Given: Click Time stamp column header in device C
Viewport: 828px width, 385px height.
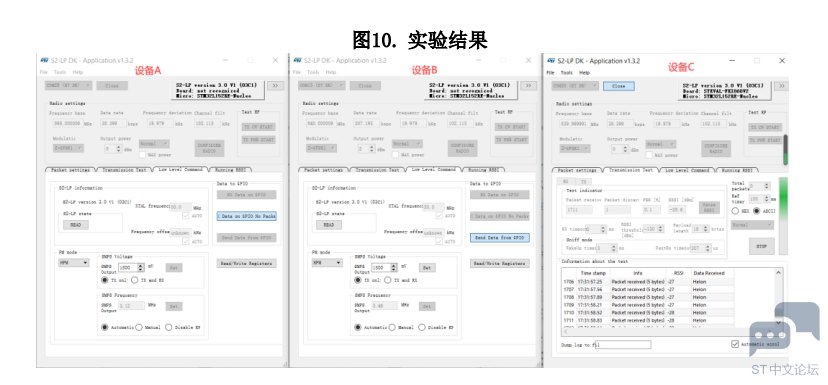Looking at the screenshot, I should (x=593, y=274).
